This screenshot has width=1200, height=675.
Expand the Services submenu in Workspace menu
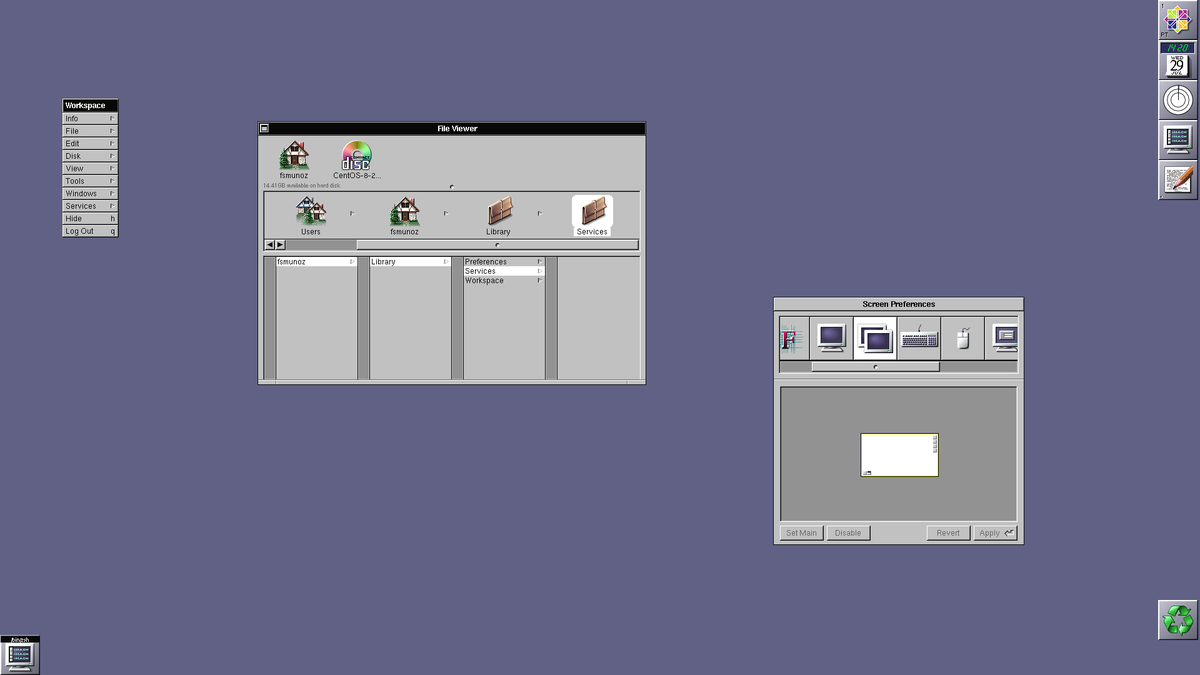tap(88, 205)
